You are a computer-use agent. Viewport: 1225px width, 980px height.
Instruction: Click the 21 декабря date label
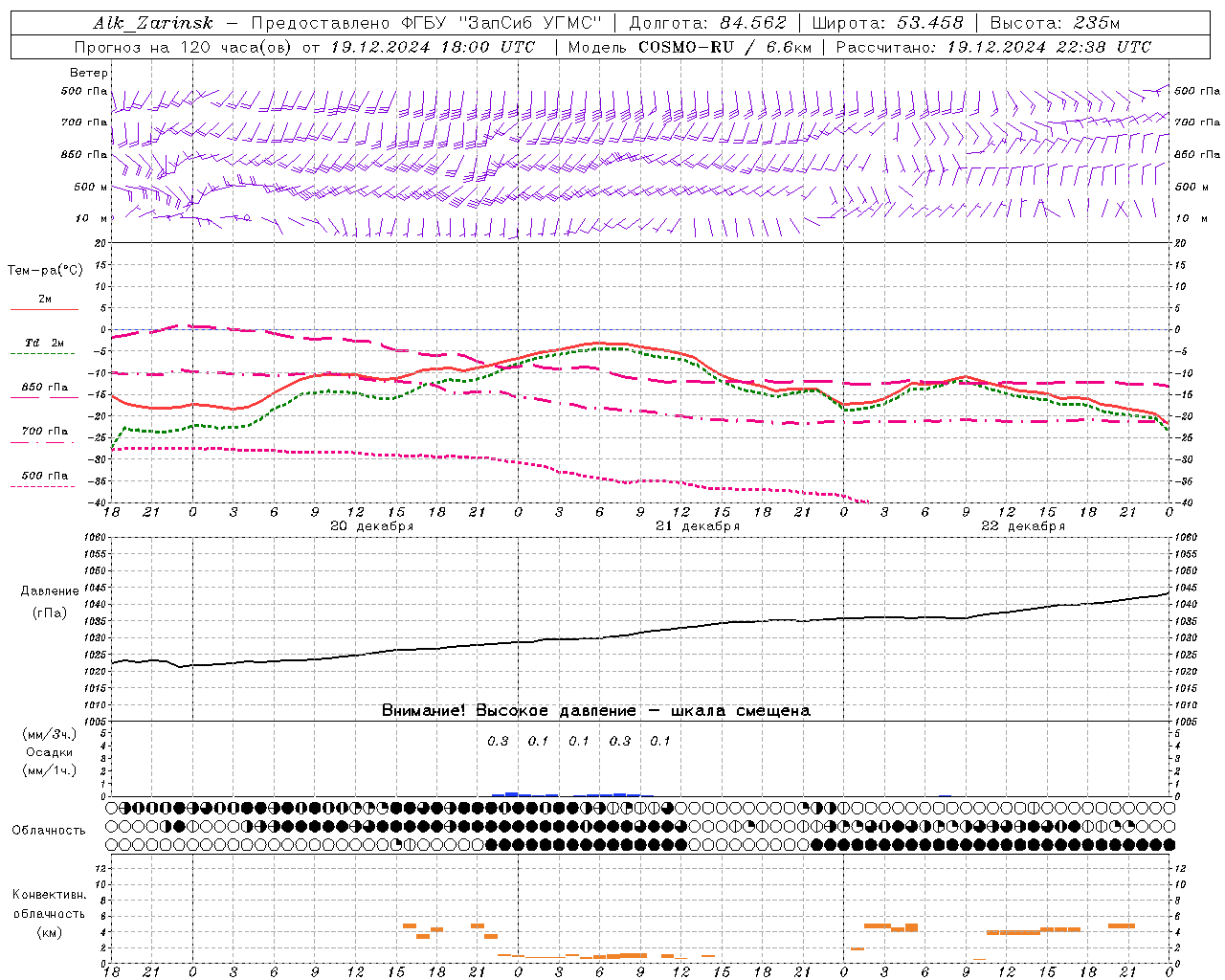click(x=698, y=526)
